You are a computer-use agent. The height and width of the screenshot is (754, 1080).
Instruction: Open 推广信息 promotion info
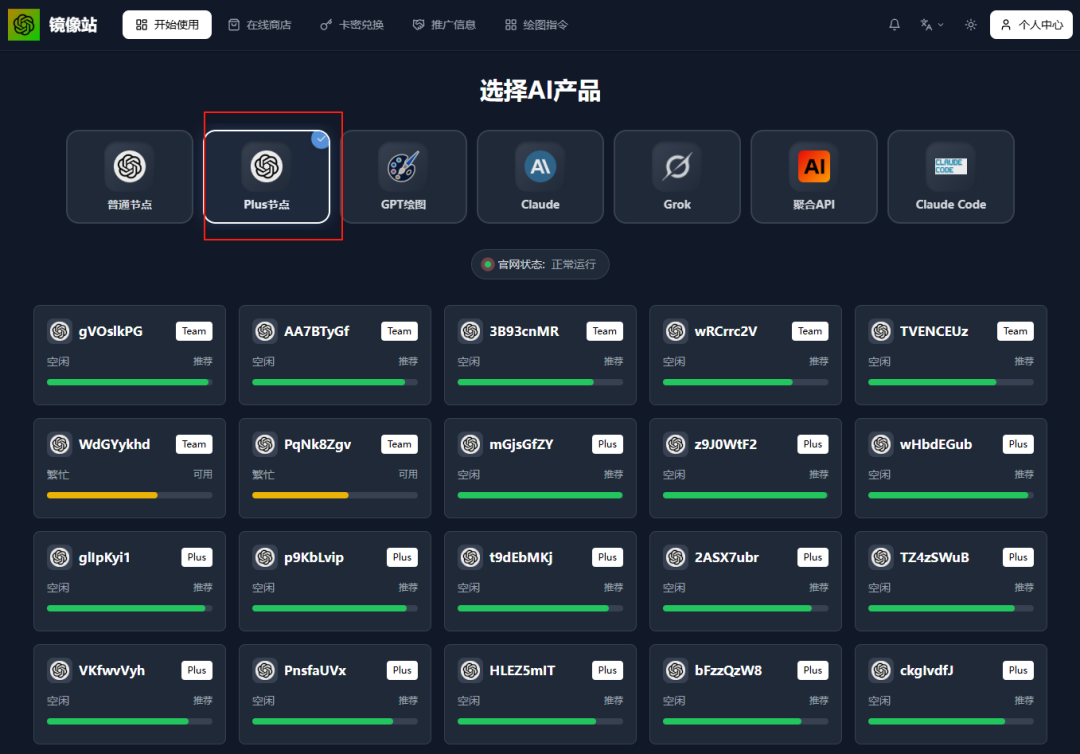pyautogui.click(x=444, y=25)
